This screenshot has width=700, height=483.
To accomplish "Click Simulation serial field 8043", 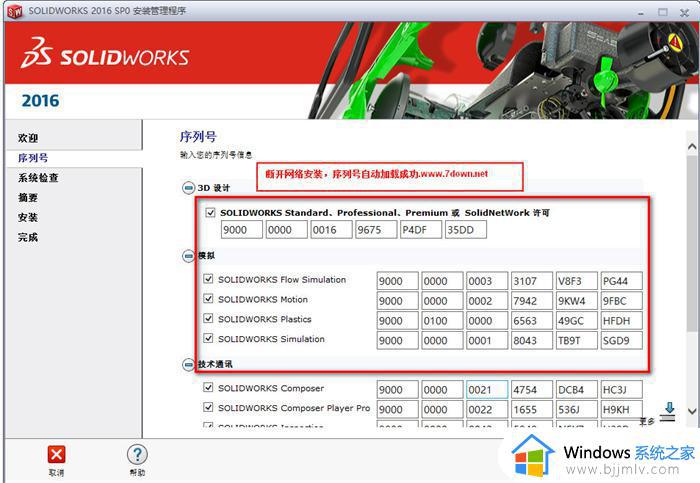I will (x=532, y=340).
